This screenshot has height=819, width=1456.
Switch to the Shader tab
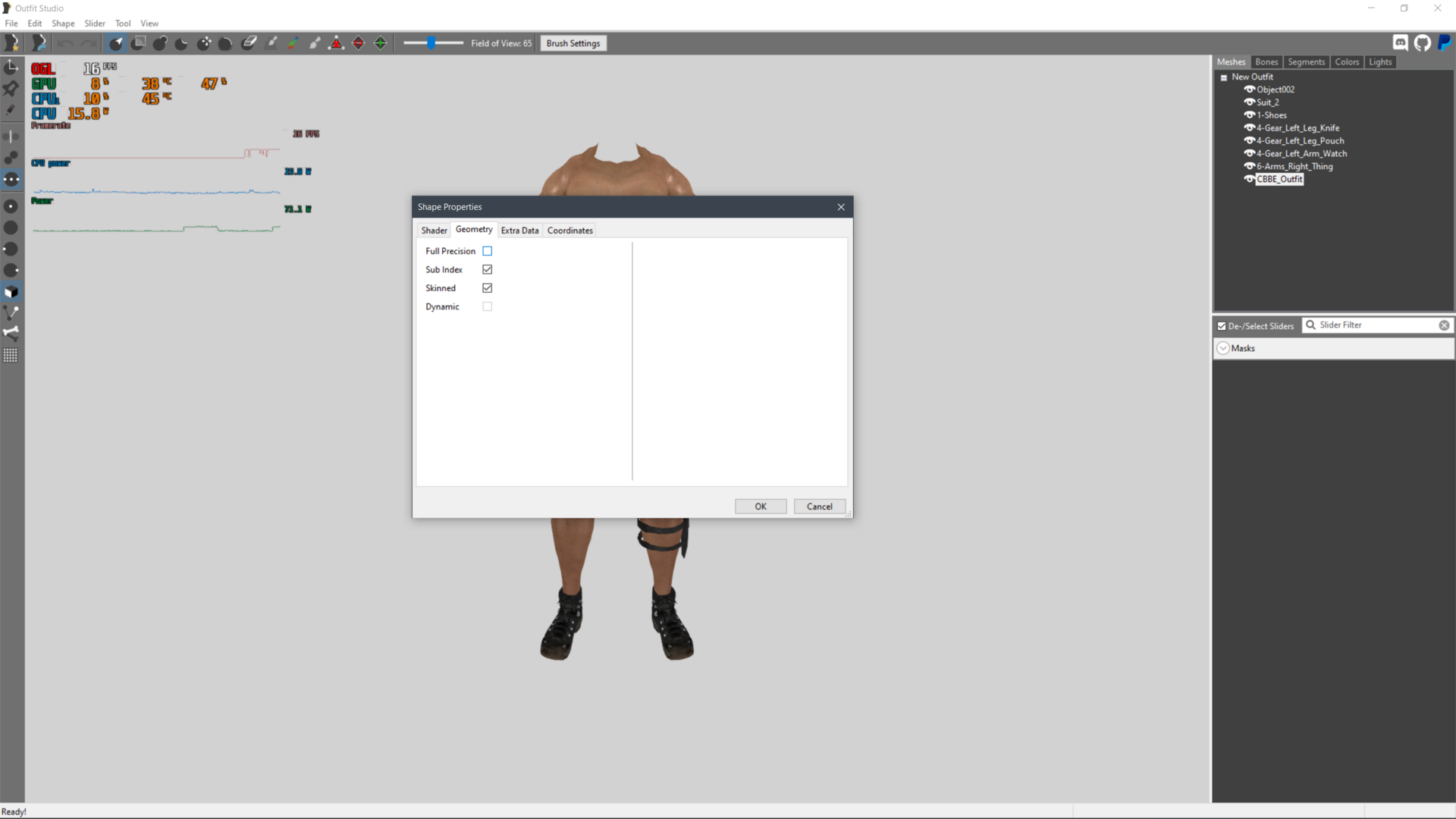click(x=435, y=231)
